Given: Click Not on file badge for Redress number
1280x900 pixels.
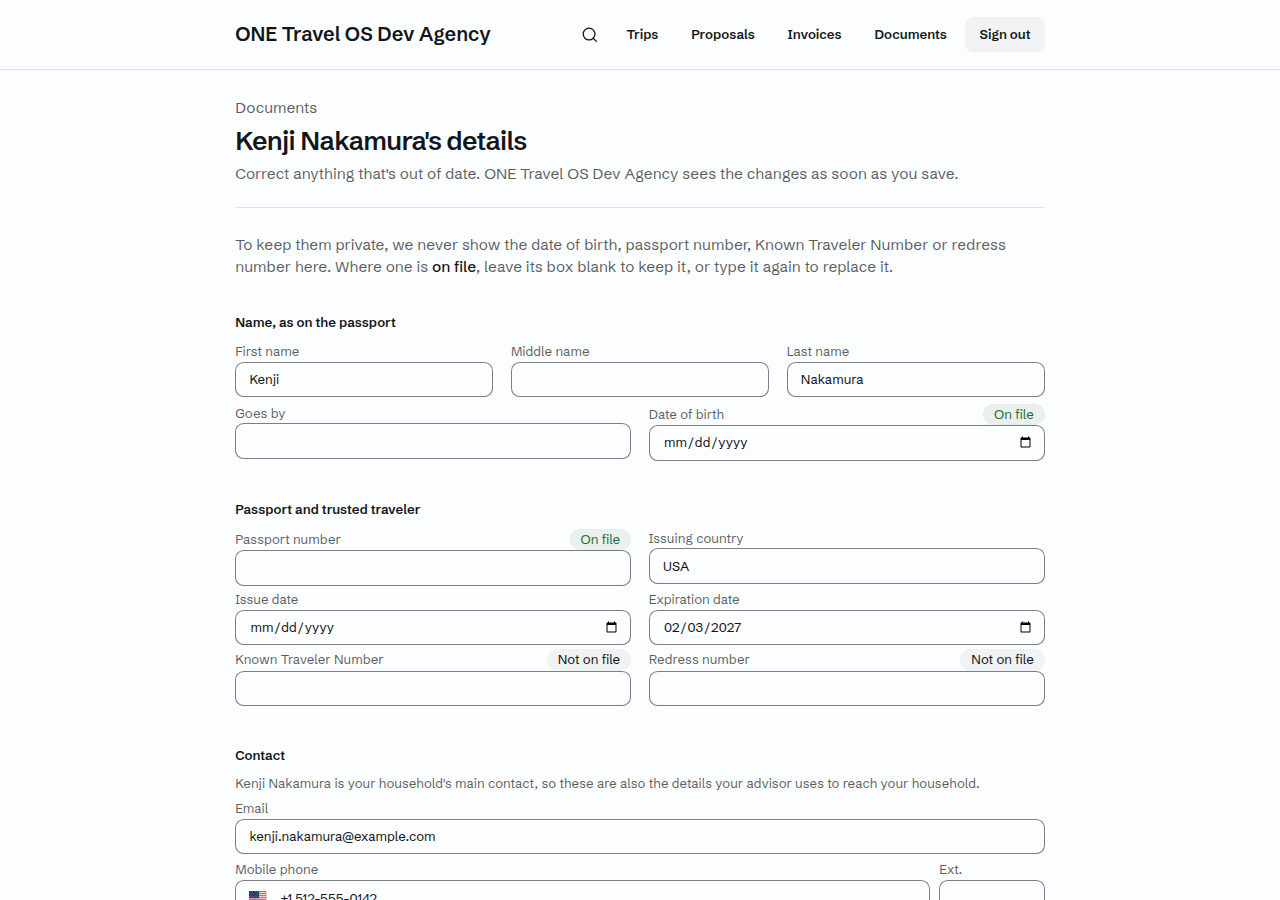Looking at the screenshot, I should click(x=1003, y=659).
